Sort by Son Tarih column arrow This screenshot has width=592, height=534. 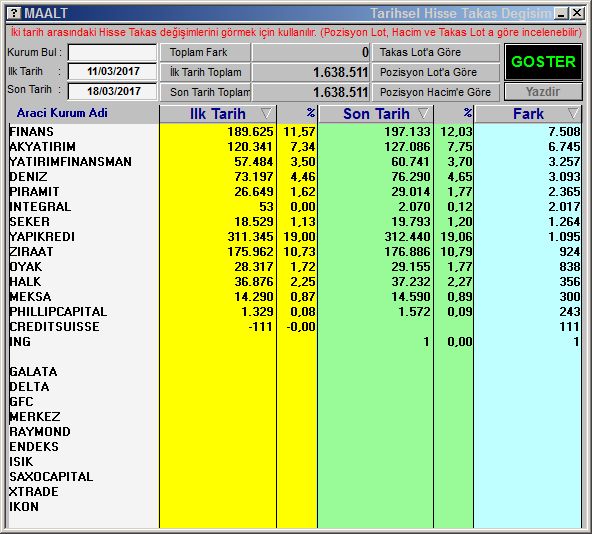click(x=423, y=113)
